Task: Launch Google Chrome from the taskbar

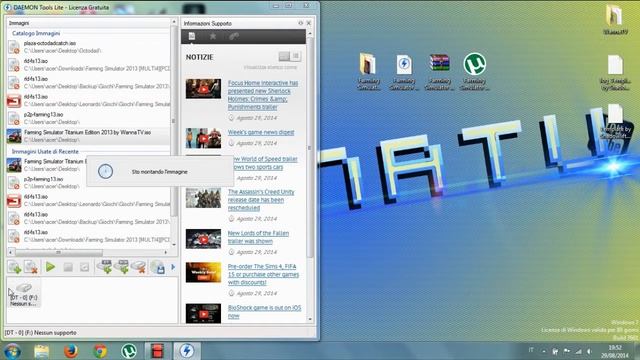Action: coord(100,351)
